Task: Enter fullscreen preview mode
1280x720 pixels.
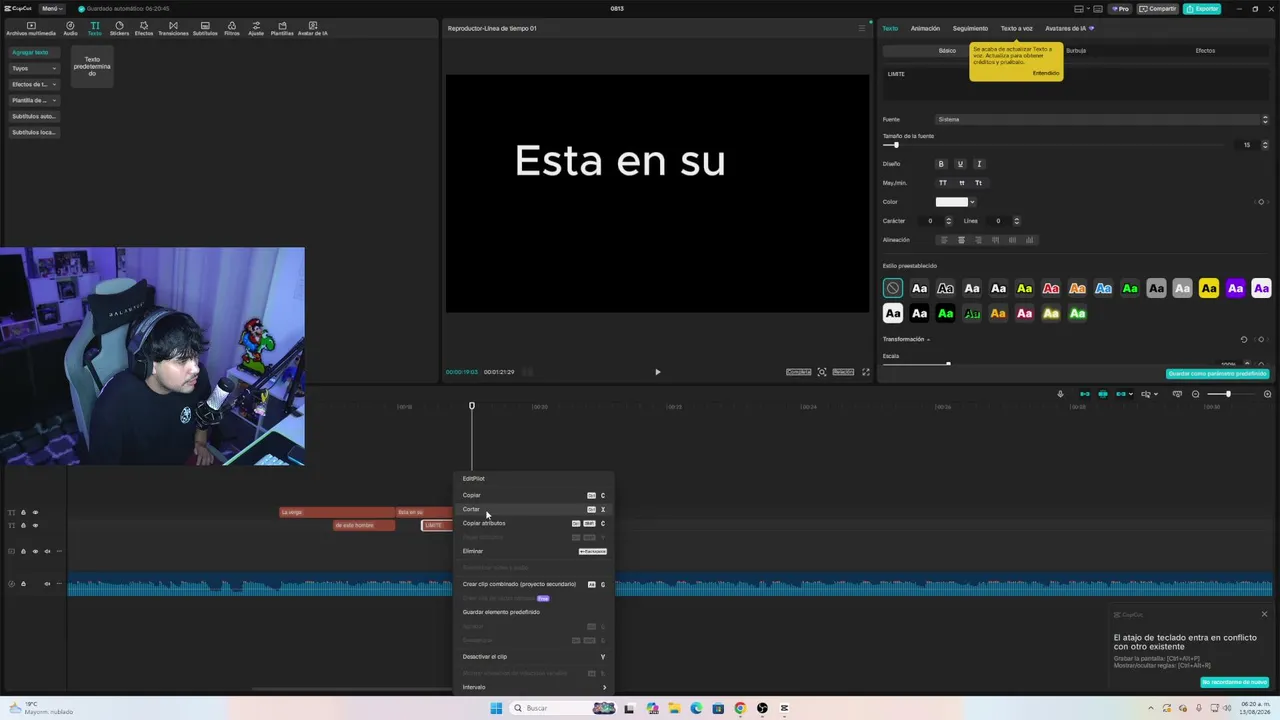Action: tap(866, 372)
